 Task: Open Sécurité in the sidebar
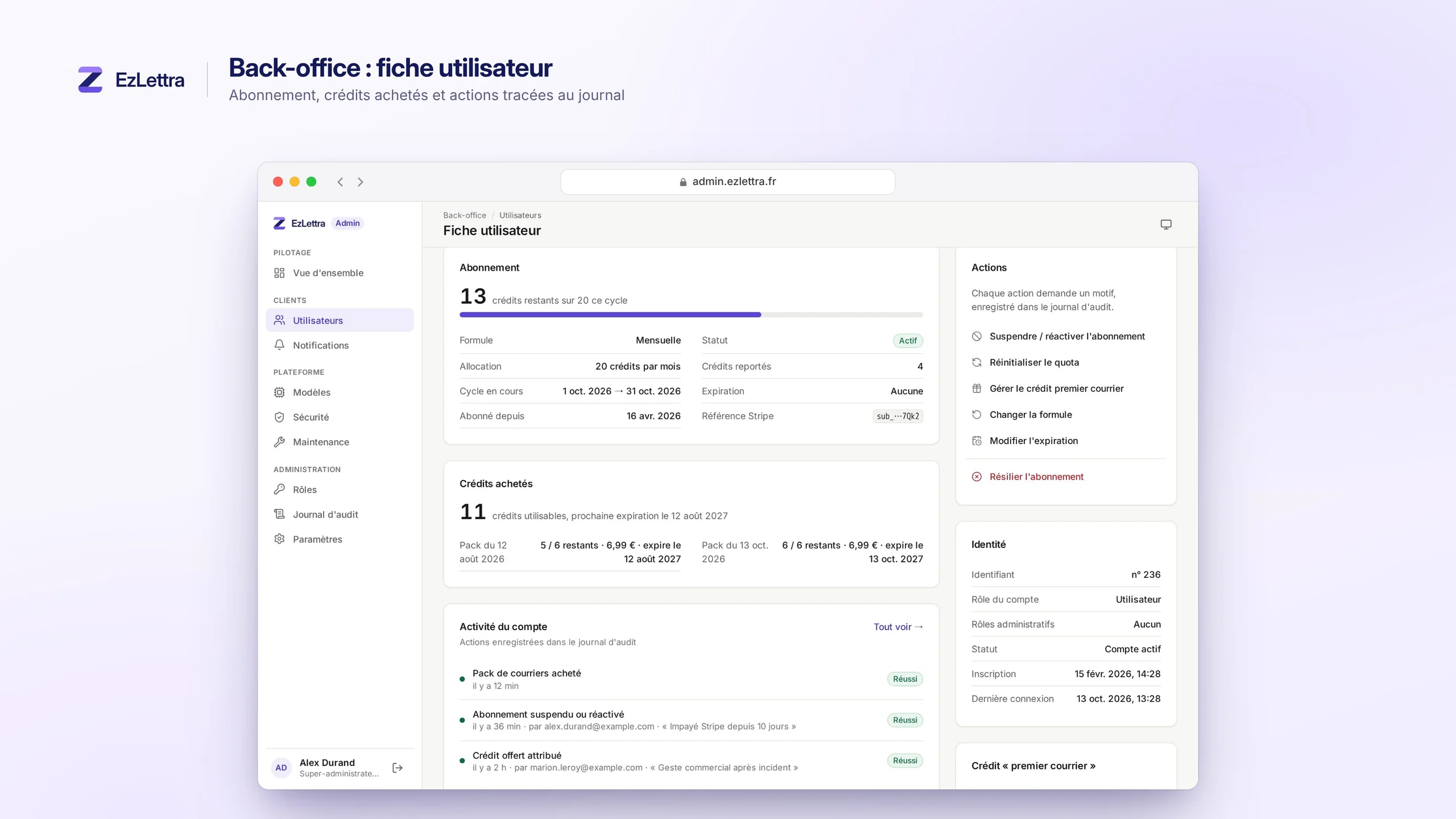point(340,417)
